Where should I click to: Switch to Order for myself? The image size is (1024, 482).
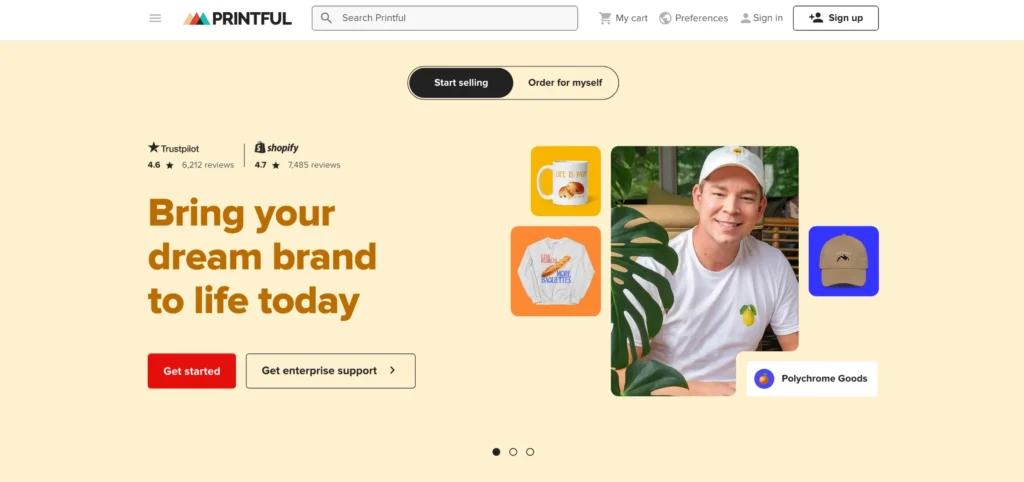tap(565, 83)
